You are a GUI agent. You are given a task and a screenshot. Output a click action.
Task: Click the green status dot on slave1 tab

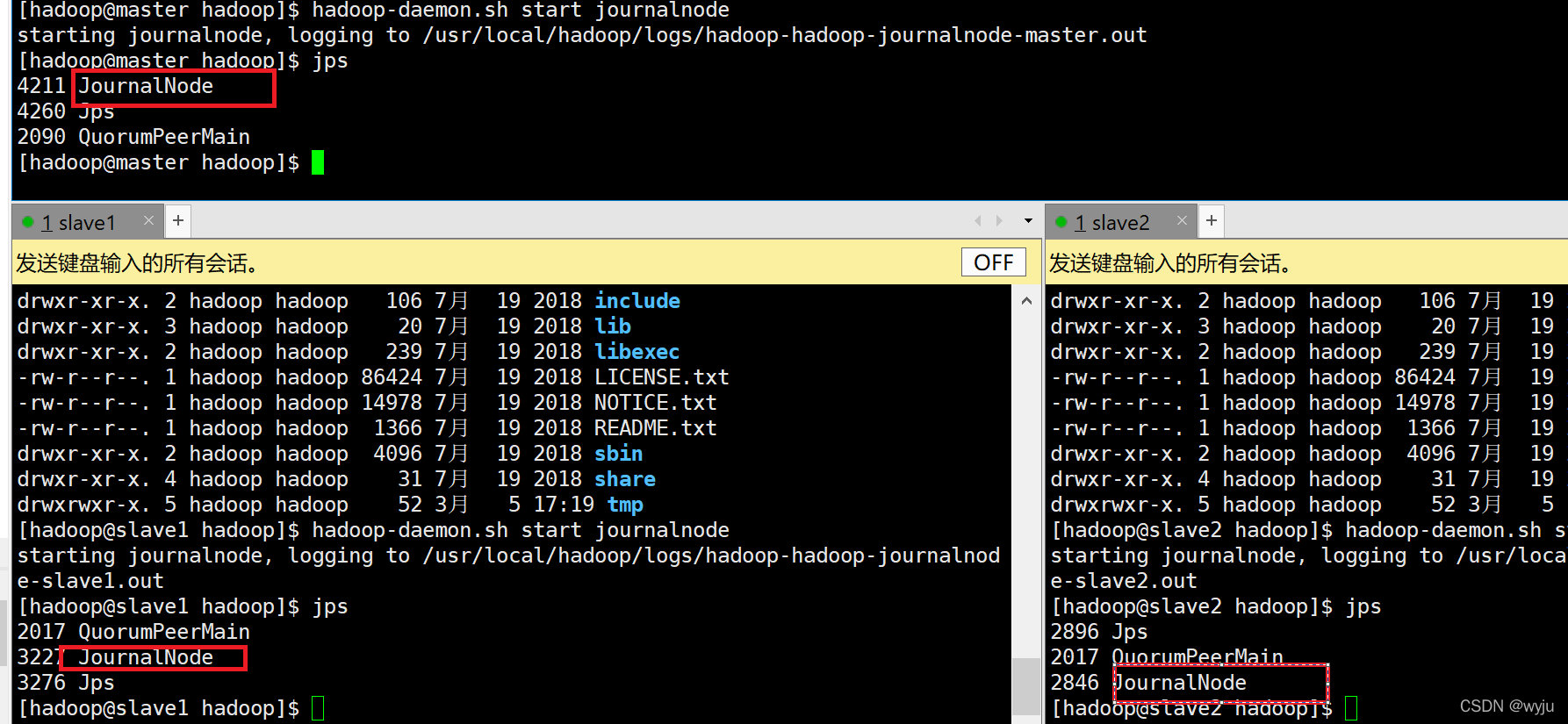tap(27, 222)
